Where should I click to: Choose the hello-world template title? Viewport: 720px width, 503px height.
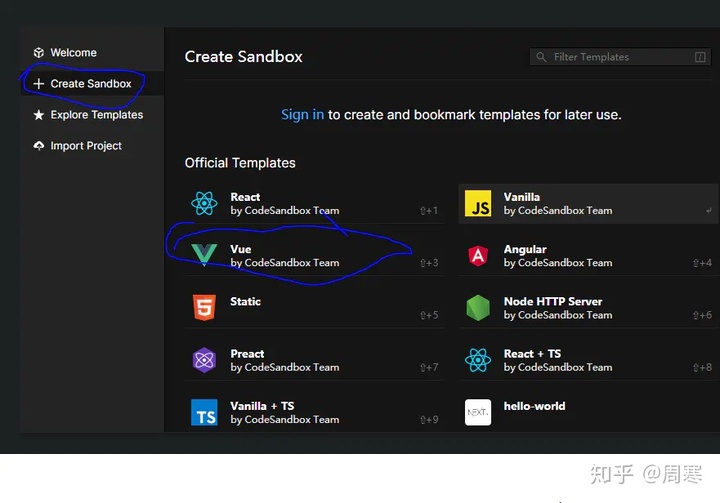pos(534,407)
